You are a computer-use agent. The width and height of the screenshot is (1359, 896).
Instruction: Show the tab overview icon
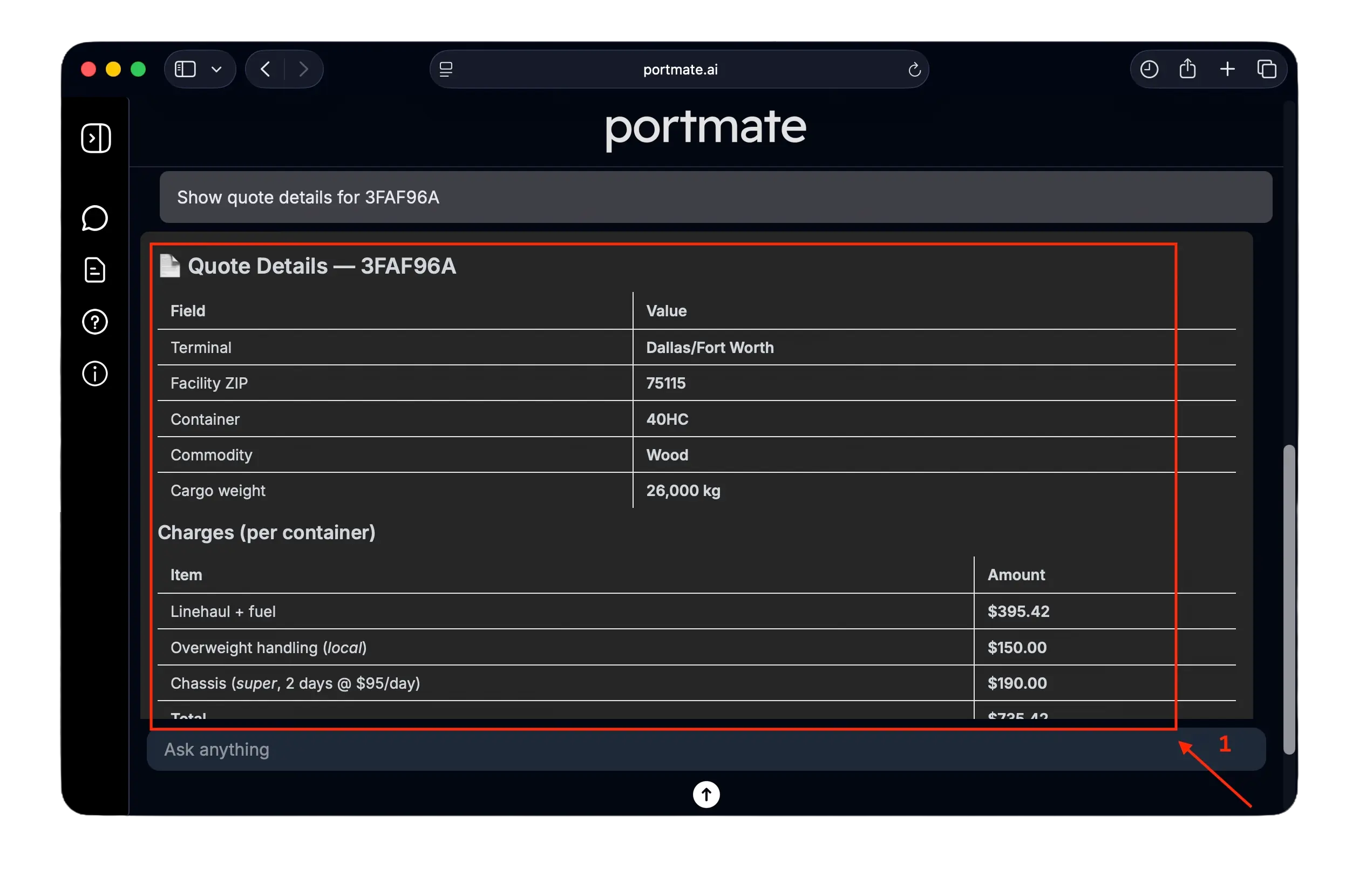pos(1267,69)
